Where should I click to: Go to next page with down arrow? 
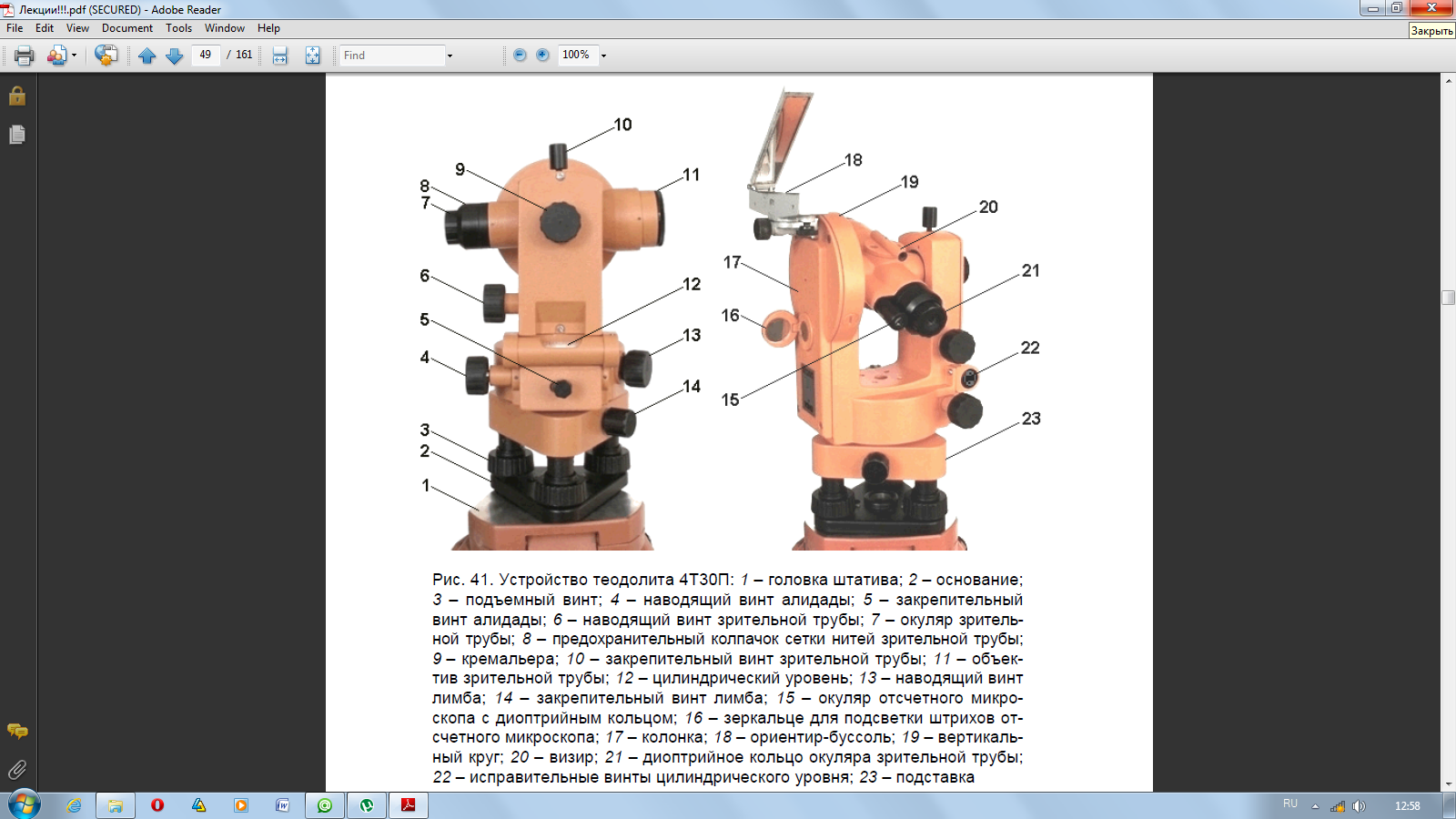[175, 56]
